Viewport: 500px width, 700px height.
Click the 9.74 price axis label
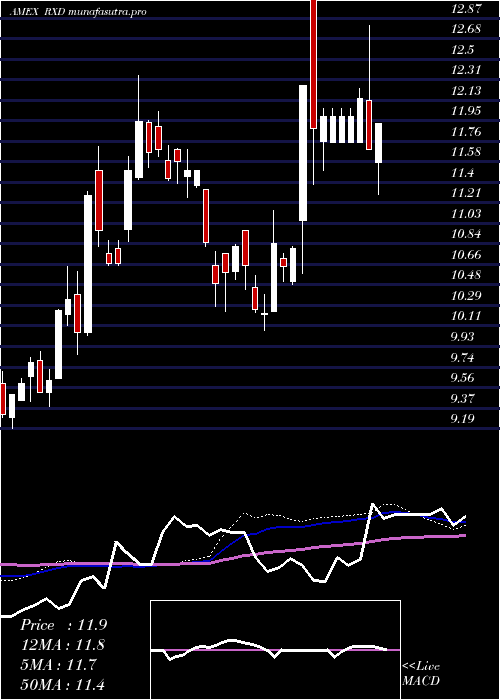[x=464, y=358]
